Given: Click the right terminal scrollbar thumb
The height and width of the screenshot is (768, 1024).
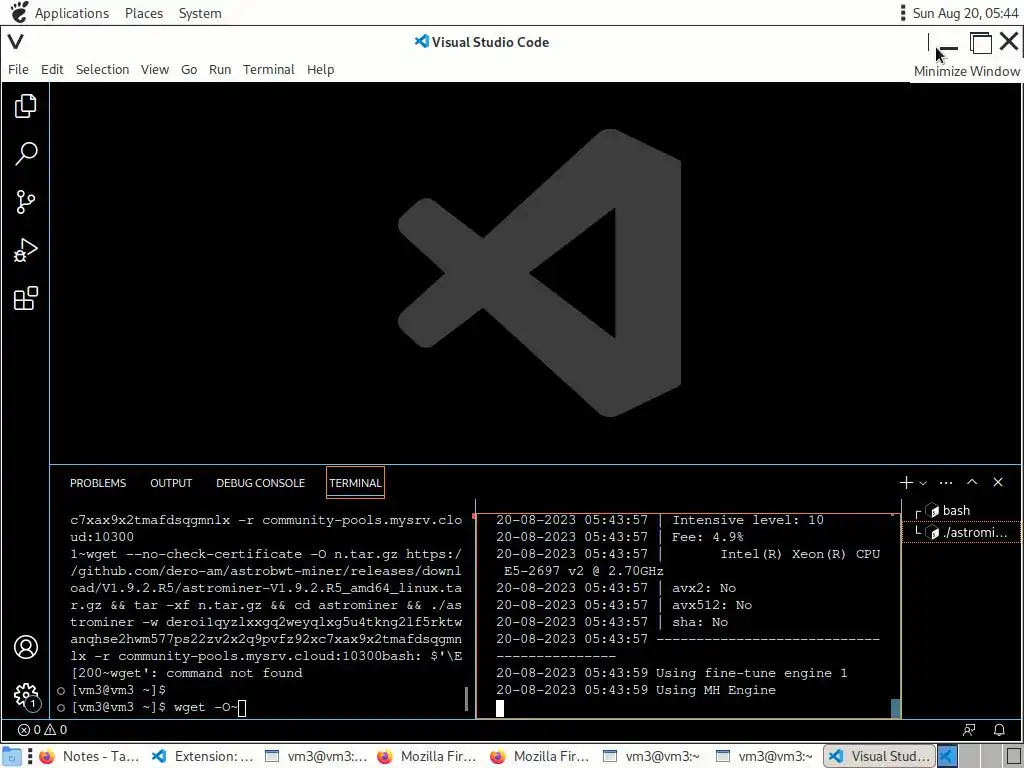Looking at the screenshot, I should [895, 707].
